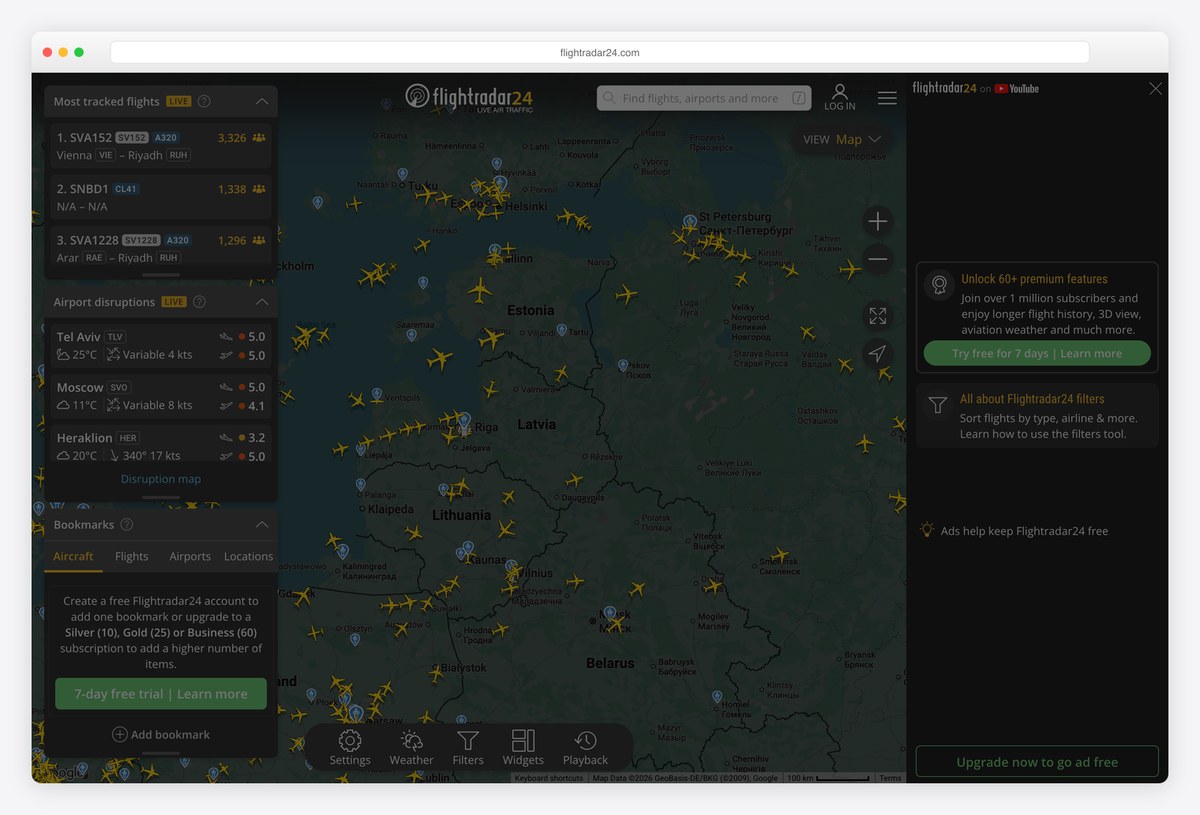This screenshot has width=1200, height=815.
Task: Zoom in with the plus button
Action: click(x=878, y=221)
